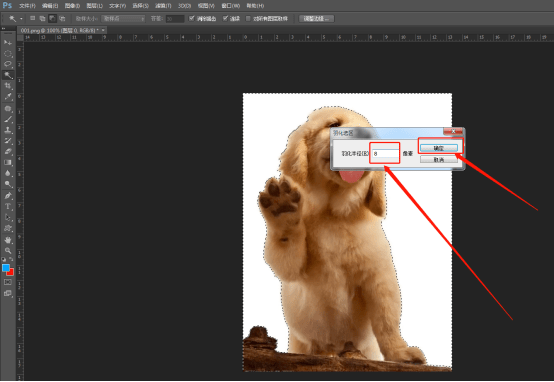554x382 pixels.
Task: Open the 取样大小 sample size dropdown
Action: pyautogui.click(x=123, y=19)
